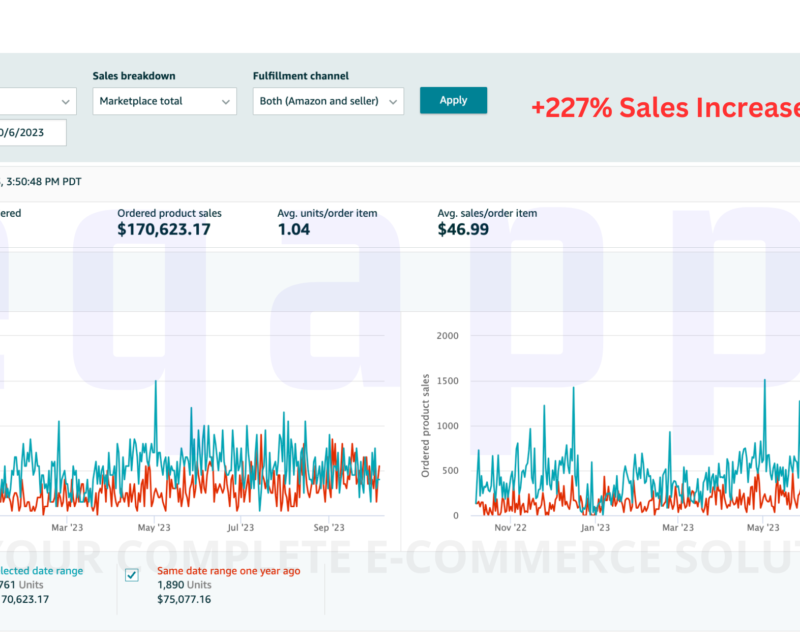The height and width of the screenshot is (640, 800).
Task: Click the Sep '23 label on left chart
Action: pos(329,527)
